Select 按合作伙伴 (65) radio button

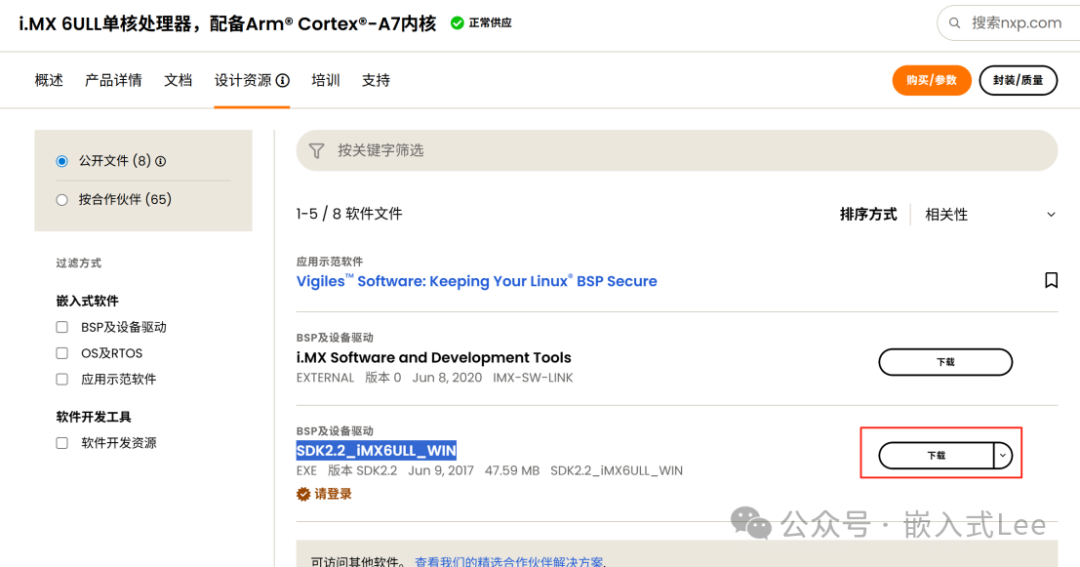[x=62, y=200]
